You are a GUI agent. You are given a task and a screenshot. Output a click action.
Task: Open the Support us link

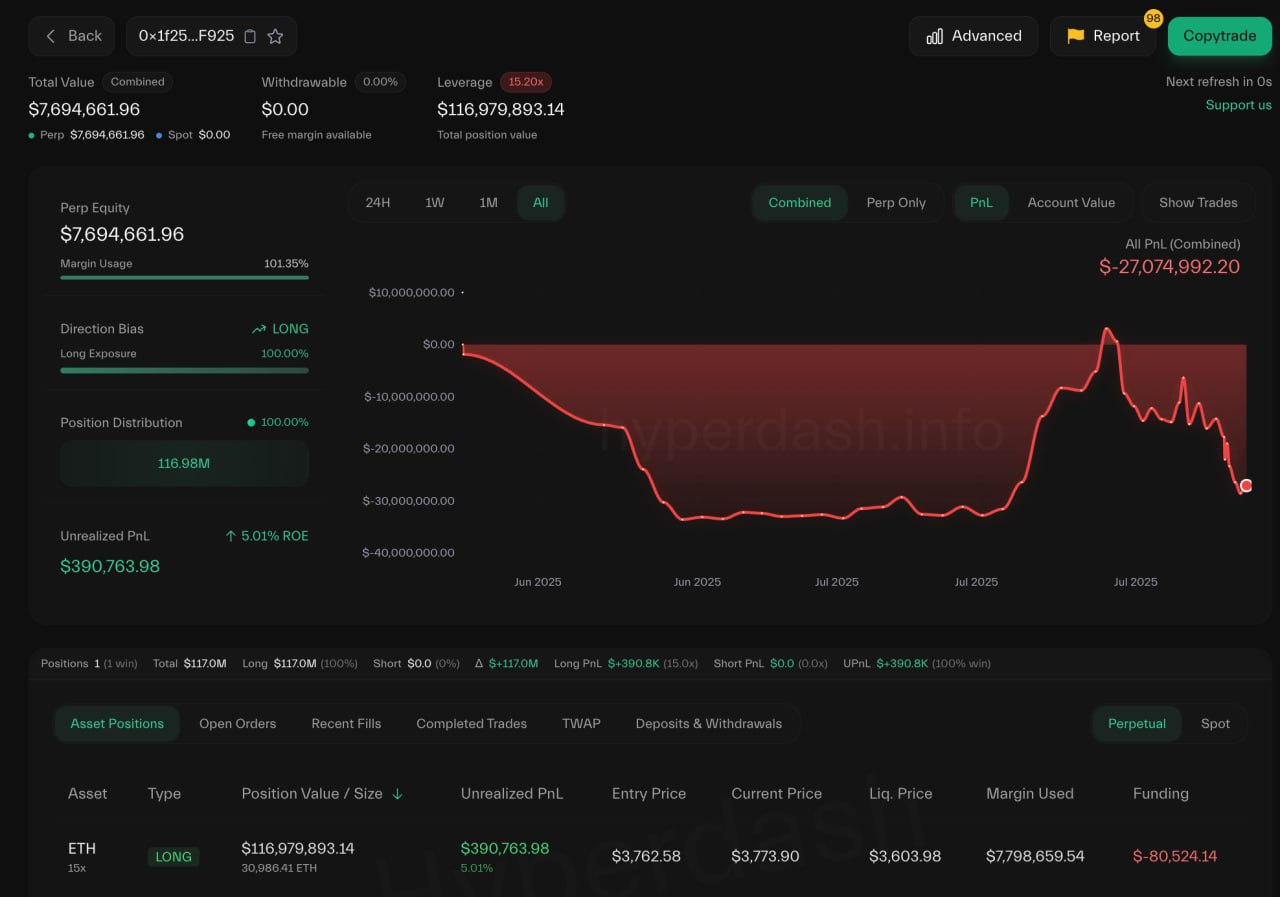[1238, 105]
